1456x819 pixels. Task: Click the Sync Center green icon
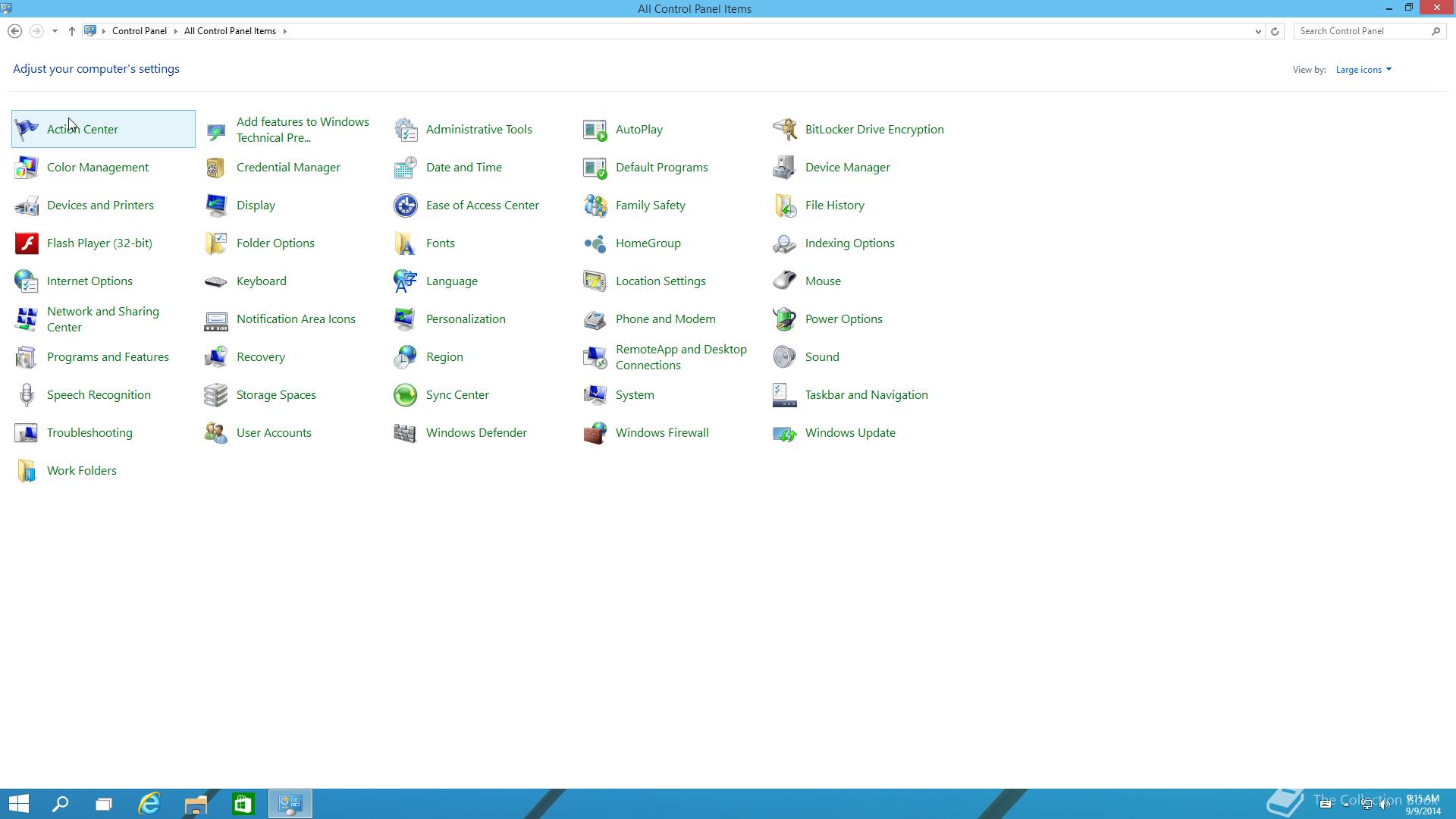click(406, 395)
